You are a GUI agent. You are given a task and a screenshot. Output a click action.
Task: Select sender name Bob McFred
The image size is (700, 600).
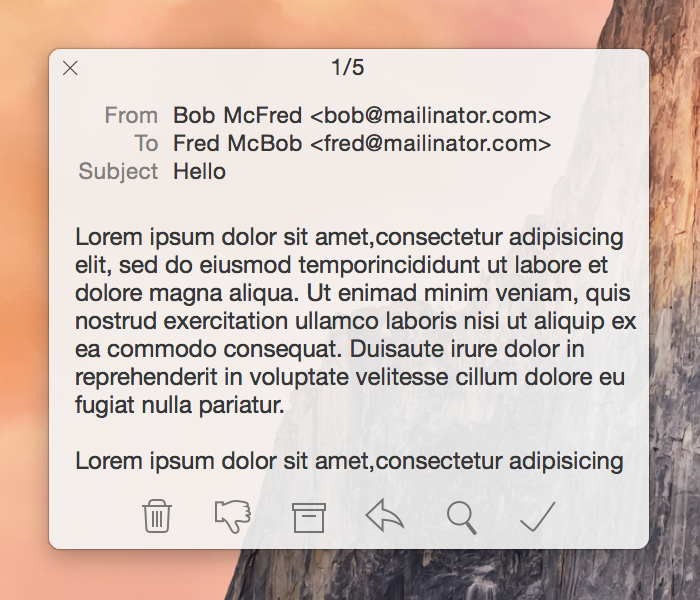tap(238, 115)
